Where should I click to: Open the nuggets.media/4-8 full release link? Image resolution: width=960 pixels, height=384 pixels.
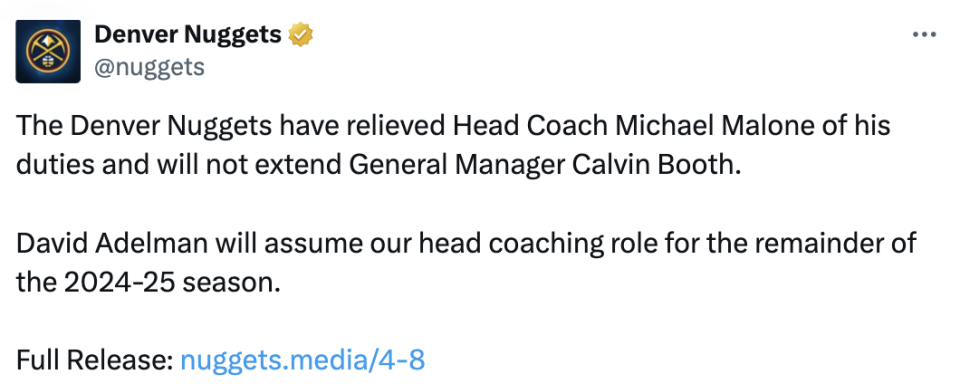point(302,360)
